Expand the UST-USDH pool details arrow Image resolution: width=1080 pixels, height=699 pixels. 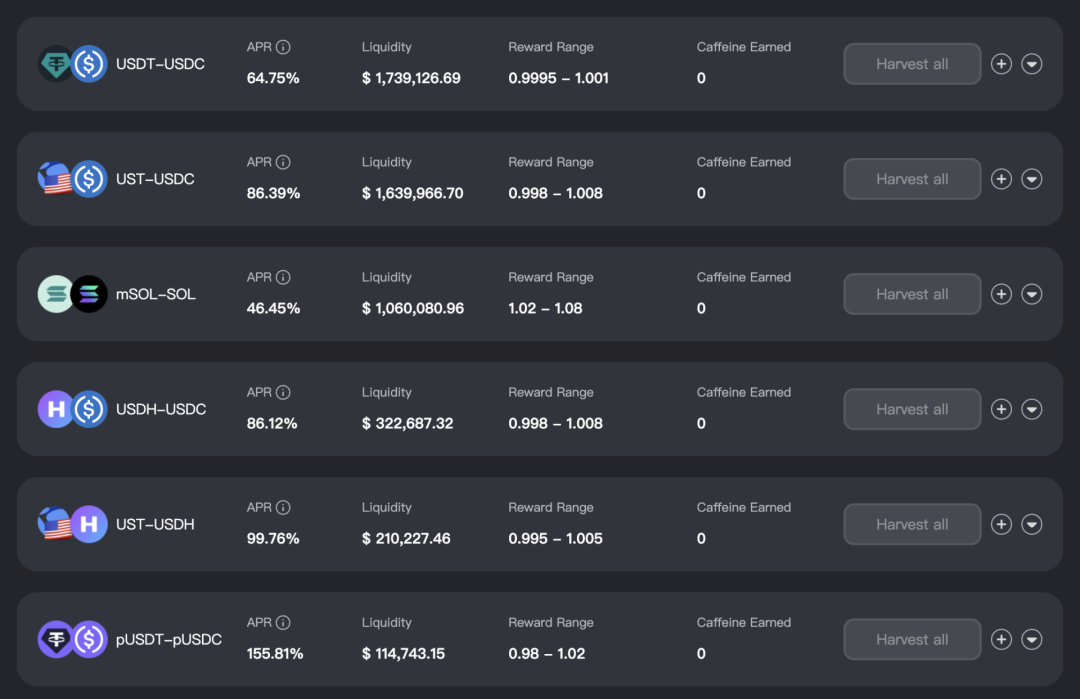tap(1032, 524)
